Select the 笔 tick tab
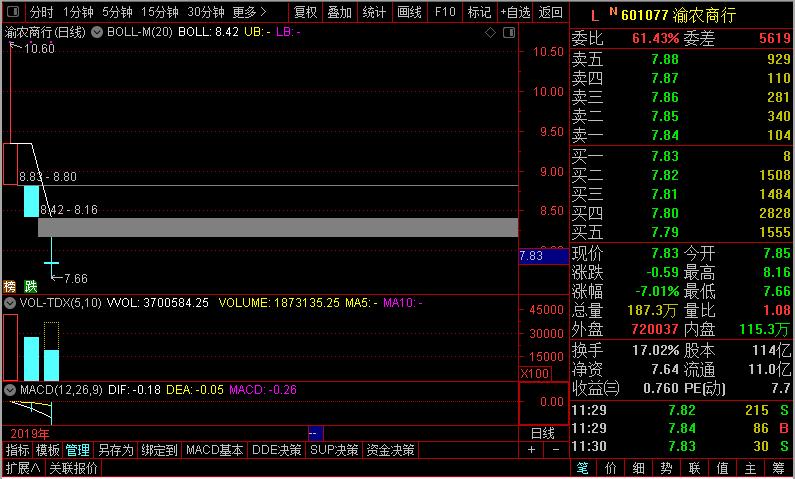The height and width of the screenshot is (479, 795). click(583, 468)
